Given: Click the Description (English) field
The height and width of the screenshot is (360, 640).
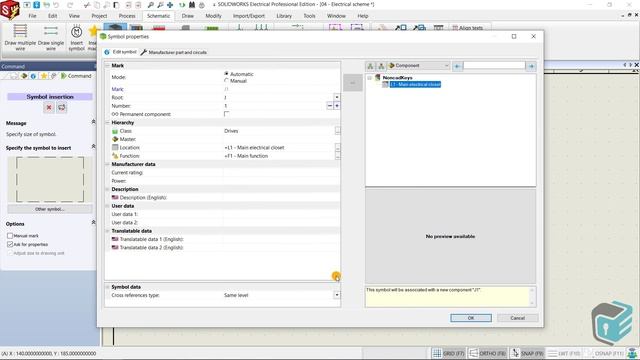Looking at the screenshot, I should click(x=281, y=198).
